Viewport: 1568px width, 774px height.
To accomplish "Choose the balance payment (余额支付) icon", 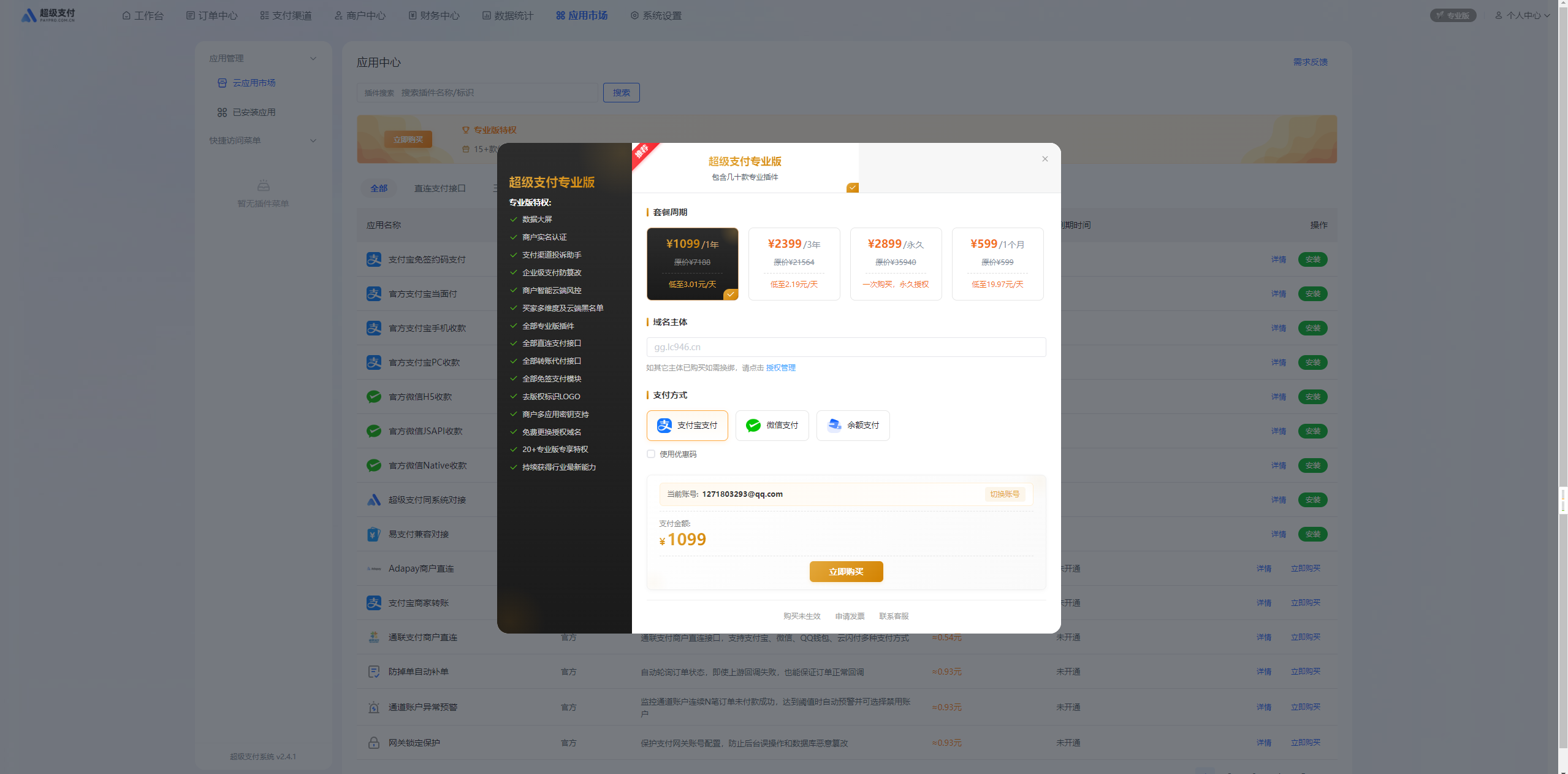I will click(834, 425).
